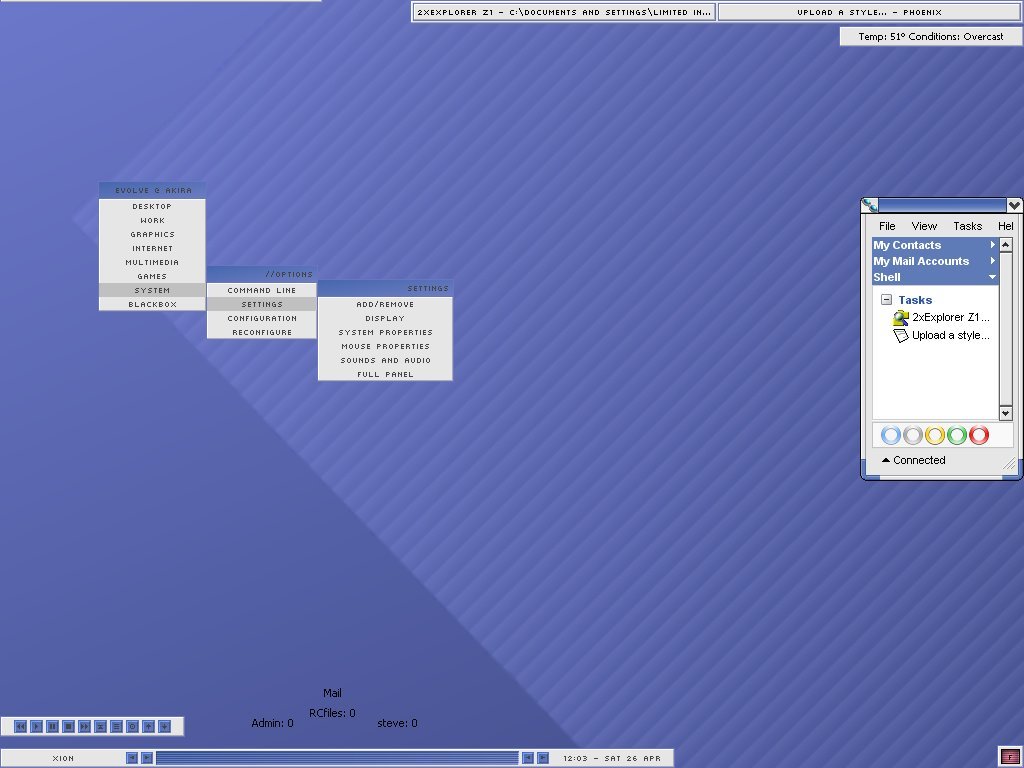Select the gray status ring

pyautogui.click(x=913, y=435)
